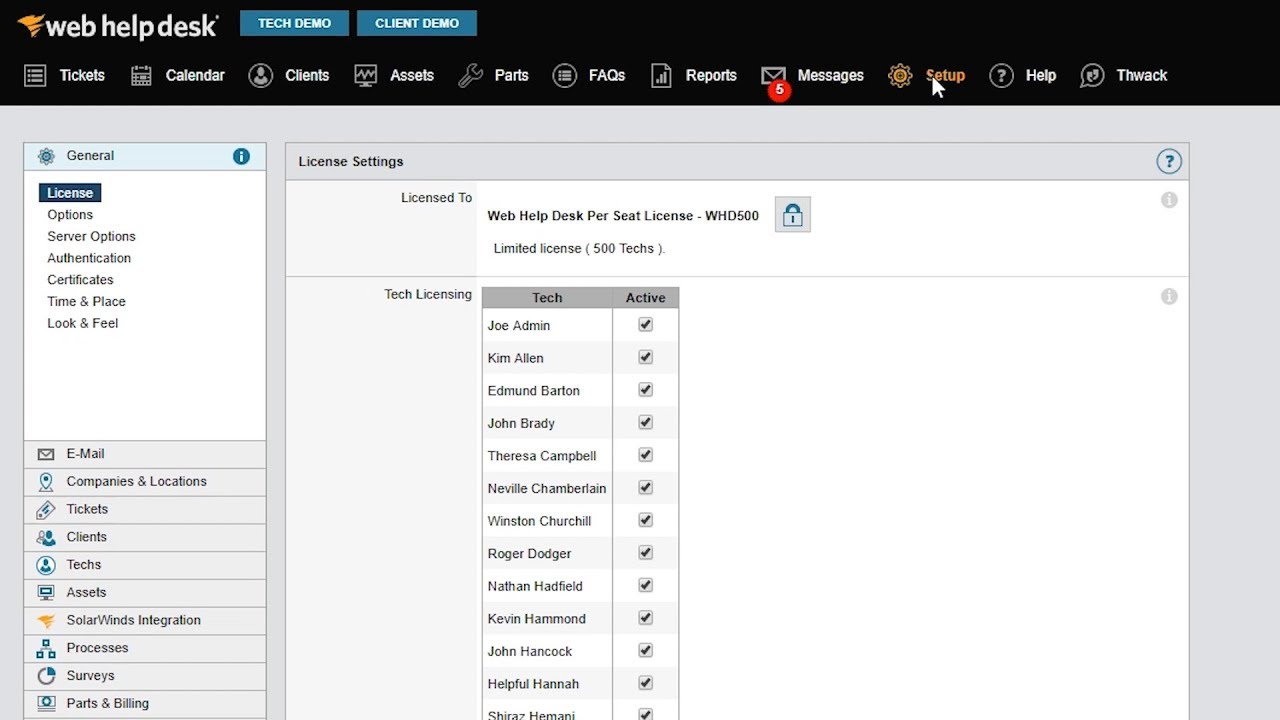Click the Clients person icon in top navigation
The width and height of the screenshot is (1280, 720).
[x=261, y=76]
